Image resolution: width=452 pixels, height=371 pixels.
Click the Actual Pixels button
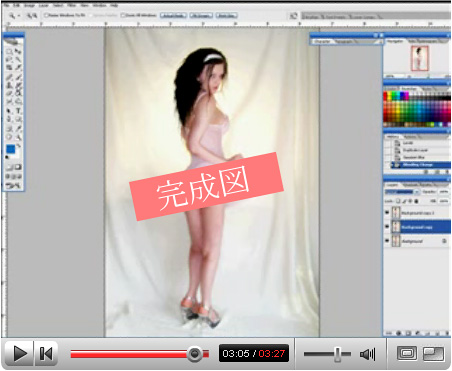(173, 15)
